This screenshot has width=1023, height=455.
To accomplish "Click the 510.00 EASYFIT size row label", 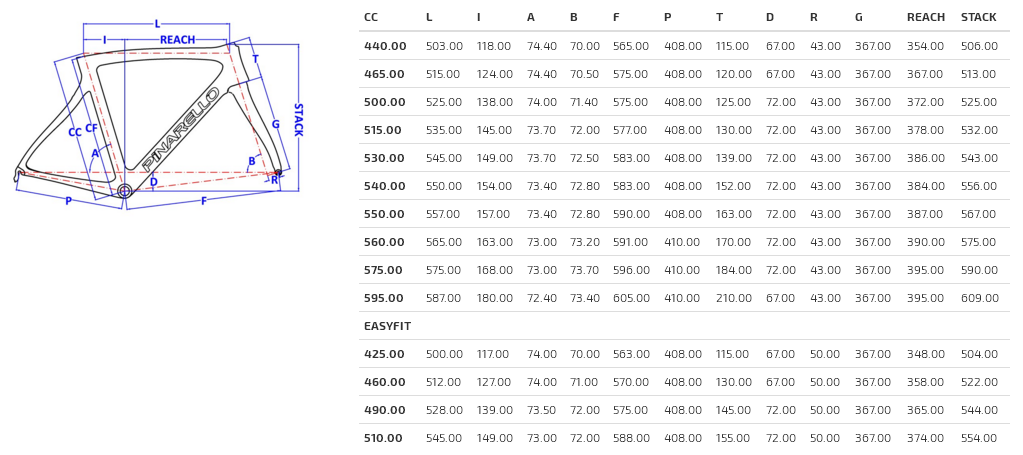I will 384,439.
